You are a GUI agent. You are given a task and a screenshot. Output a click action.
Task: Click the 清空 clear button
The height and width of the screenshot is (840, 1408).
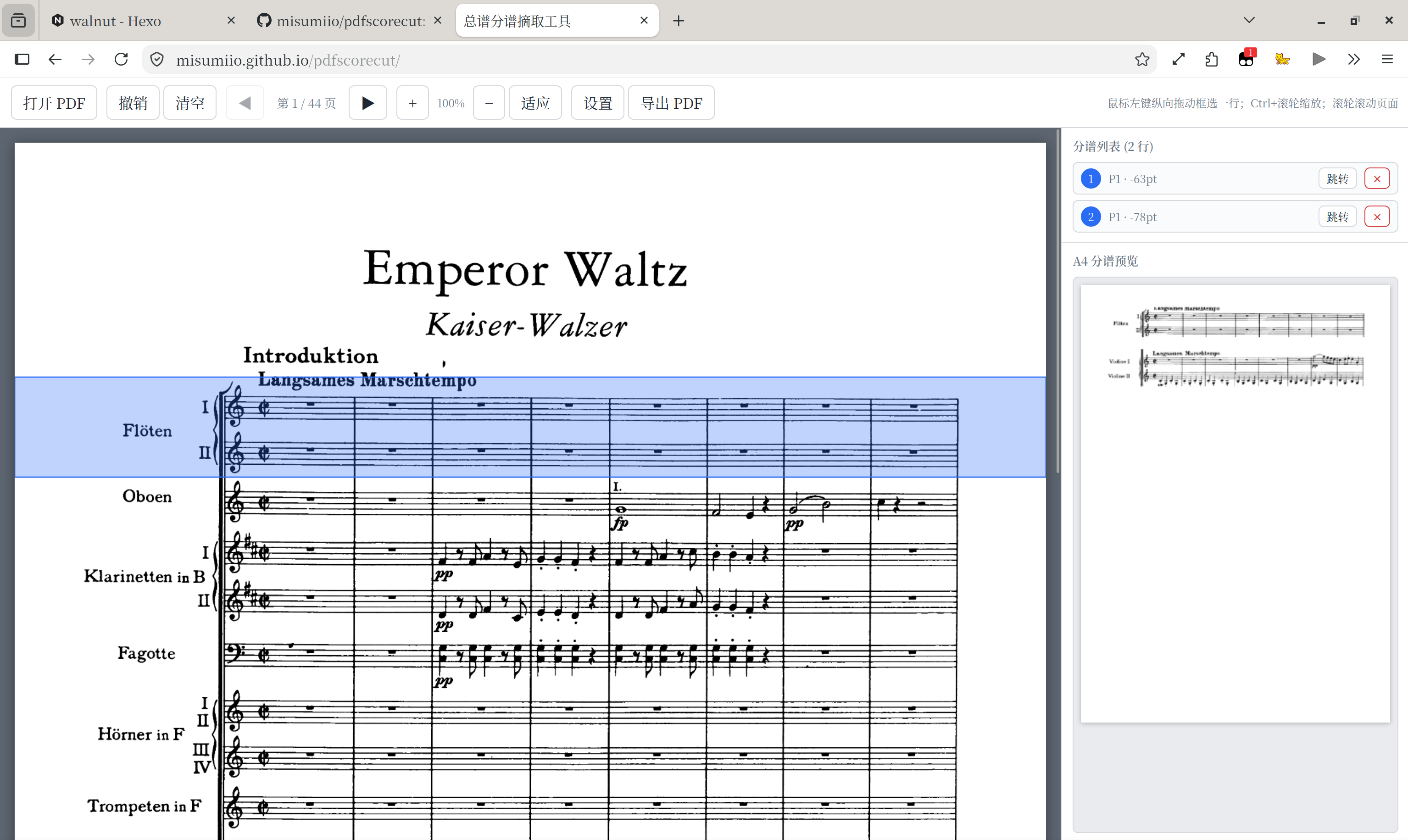point(189,103)
